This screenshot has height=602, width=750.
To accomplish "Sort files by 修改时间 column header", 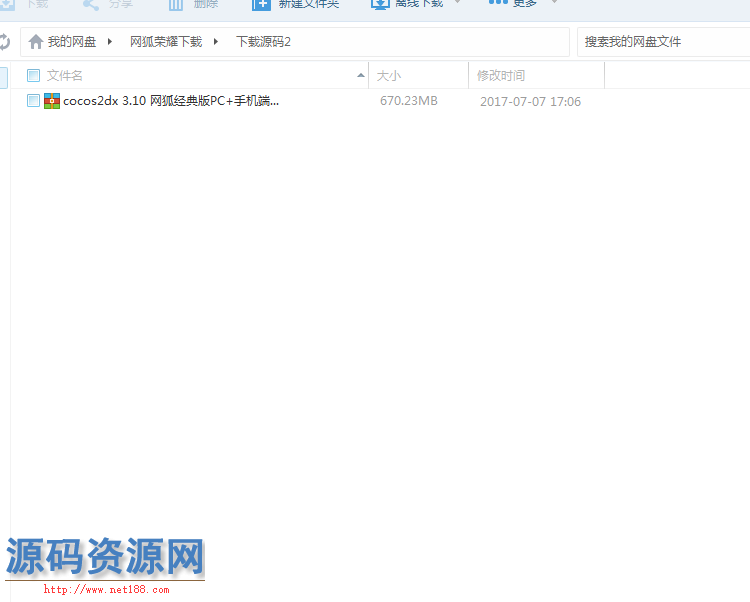I will tap(501, 76).
